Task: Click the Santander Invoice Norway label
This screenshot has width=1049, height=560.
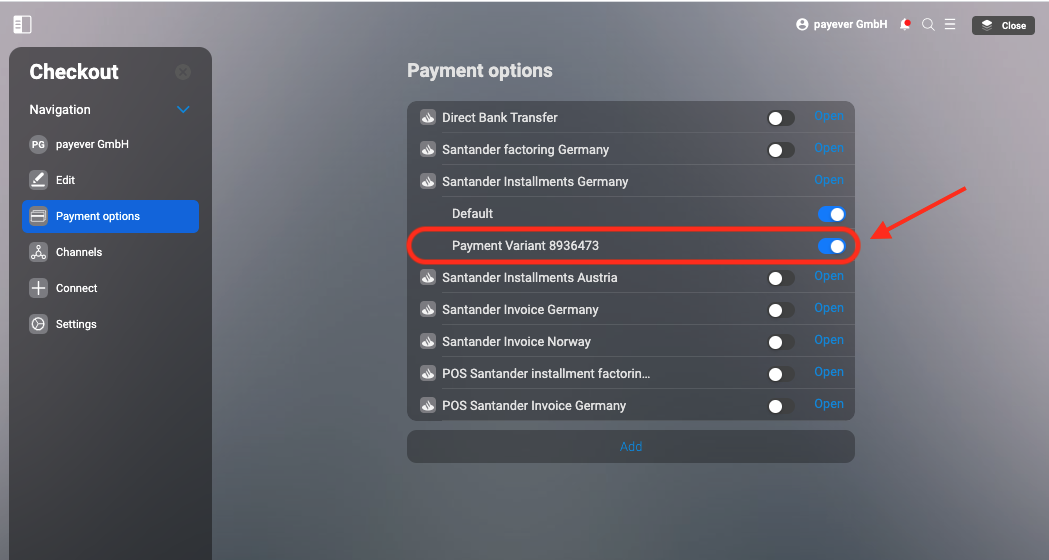Action: pyautogui.click(x=516, y=342)
